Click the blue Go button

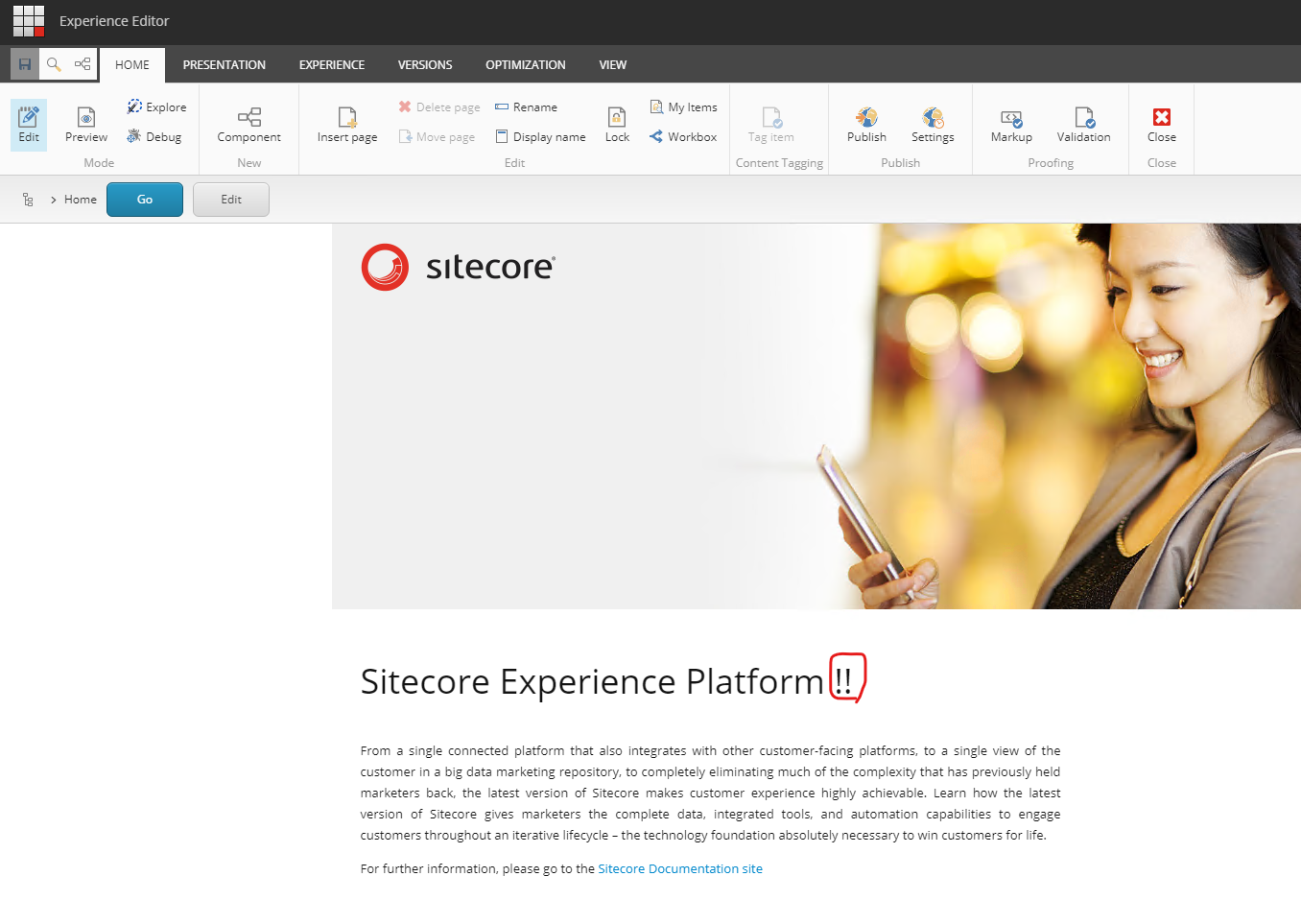(145, 200)
